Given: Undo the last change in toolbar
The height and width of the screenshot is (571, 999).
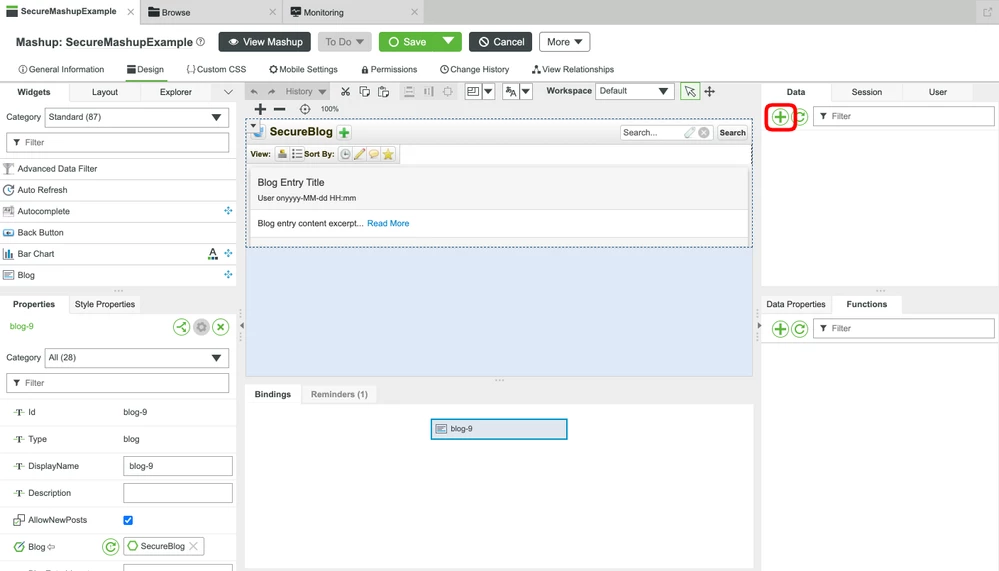Looking at the screenshot, I should pyautogui.click(x=254, y=92).
